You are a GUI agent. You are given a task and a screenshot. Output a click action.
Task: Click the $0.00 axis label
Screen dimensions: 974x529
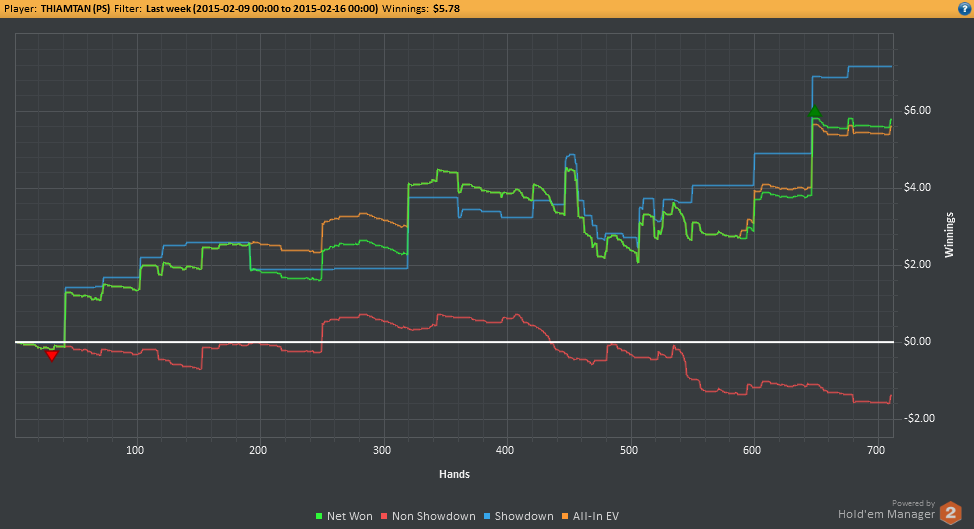point(917,341)
